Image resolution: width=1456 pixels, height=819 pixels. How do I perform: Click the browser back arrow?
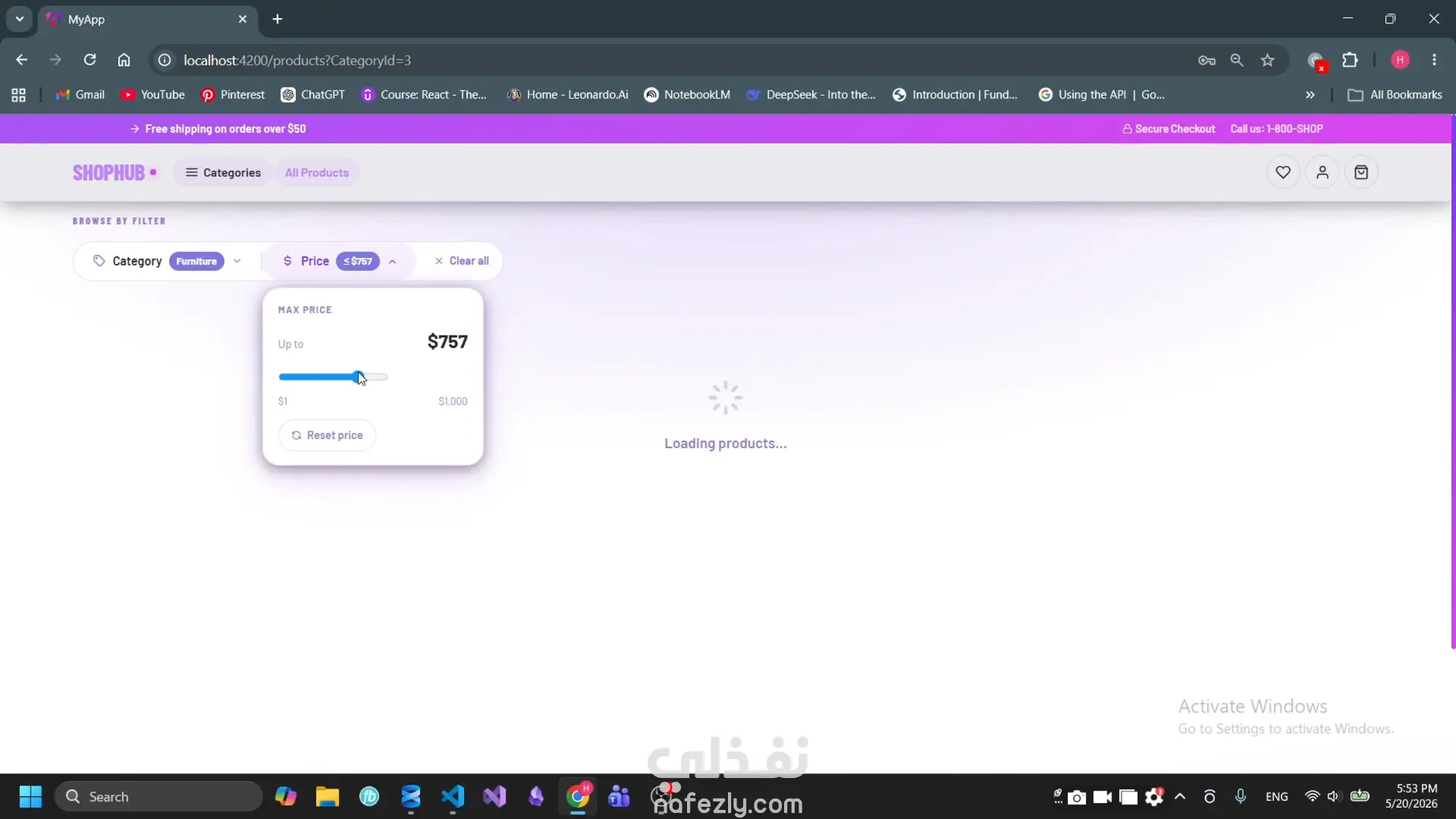21,60
